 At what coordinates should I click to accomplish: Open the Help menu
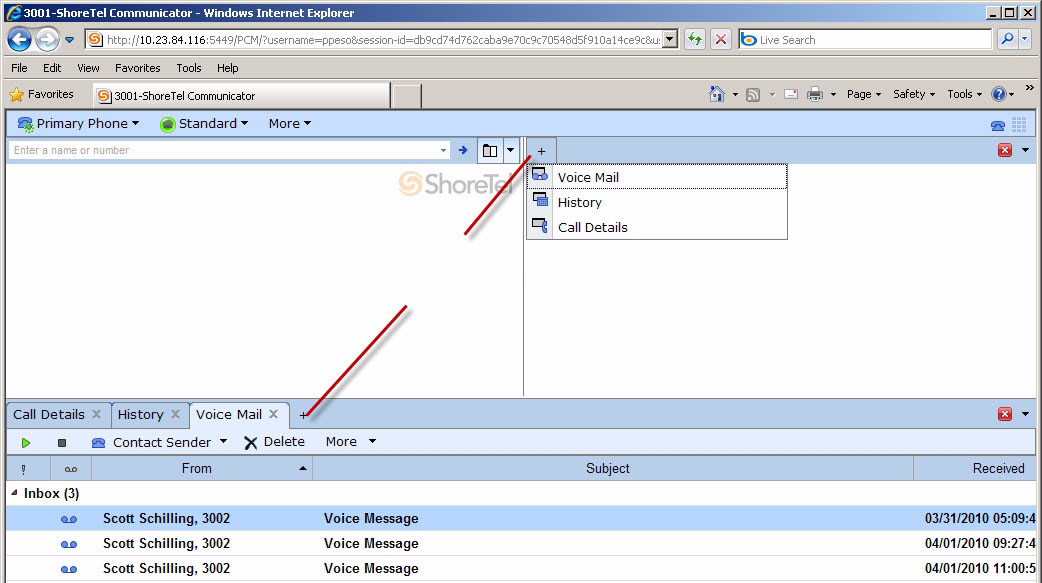pyautogui.click(x=227, y=68)
